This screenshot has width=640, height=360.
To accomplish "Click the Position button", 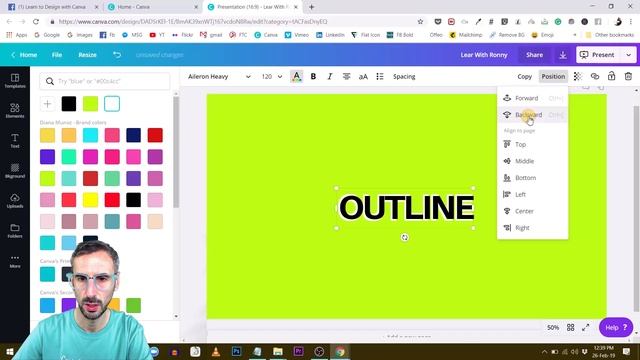I will pyautogui.click(x=553, y=76).
